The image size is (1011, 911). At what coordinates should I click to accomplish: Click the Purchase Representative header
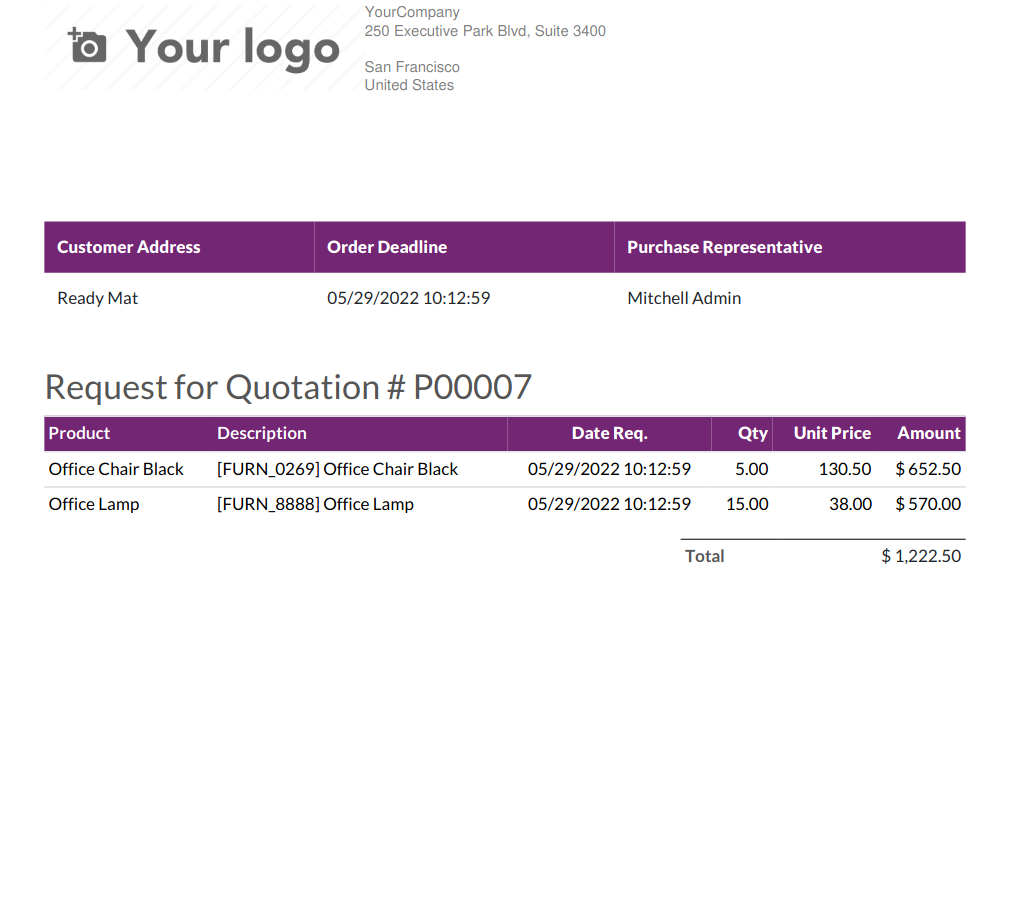[x=724, y=247]
